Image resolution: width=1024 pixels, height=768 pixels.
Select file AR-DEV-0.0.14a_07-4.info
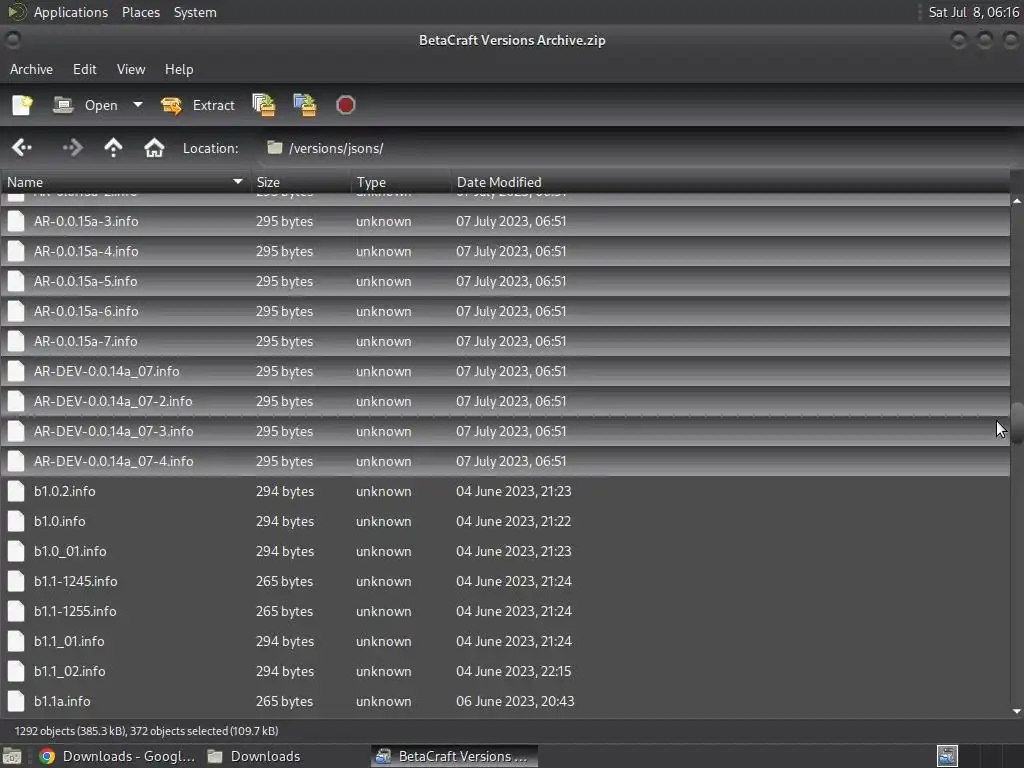[x=505, y=462]
